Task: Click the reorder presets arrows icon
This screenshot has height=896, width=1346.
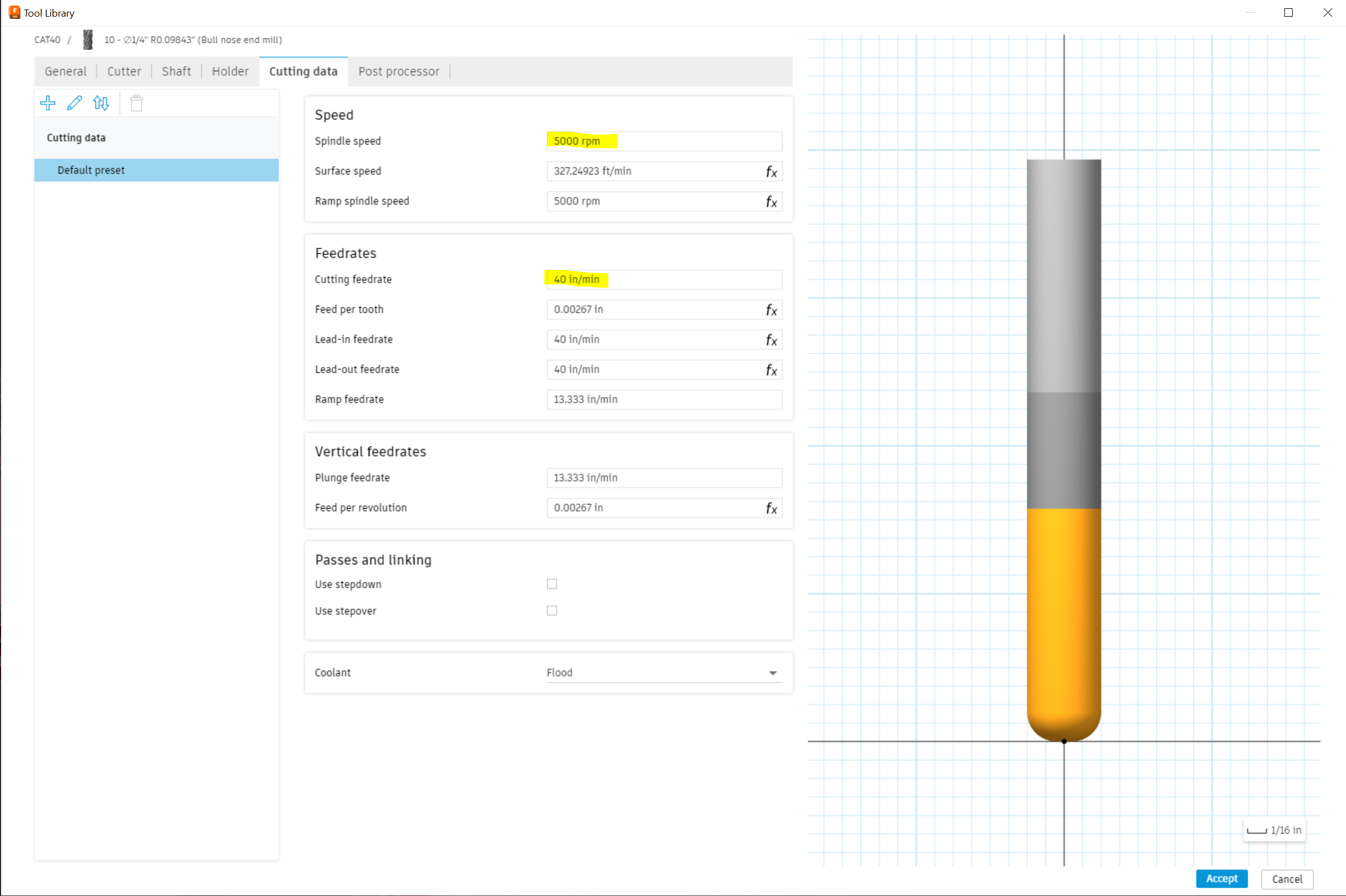Action: [101, 103]
